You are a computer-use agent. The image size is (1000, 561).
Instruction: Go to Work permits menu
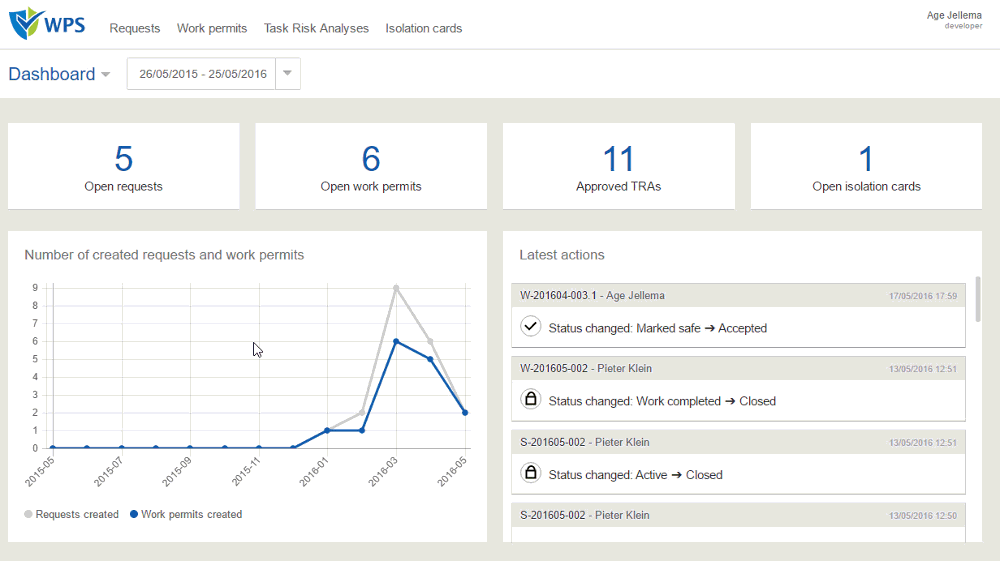pyautogui.click(x=212, y=28)
